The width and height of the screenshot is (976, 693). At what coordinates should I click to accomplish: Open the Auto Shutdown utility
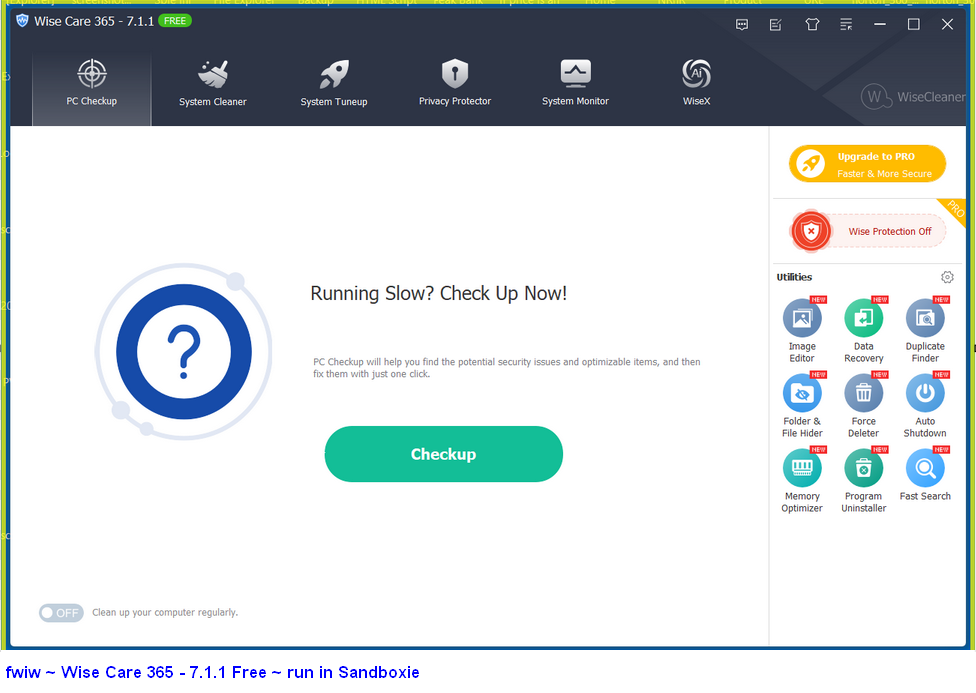tap(925, 394)
